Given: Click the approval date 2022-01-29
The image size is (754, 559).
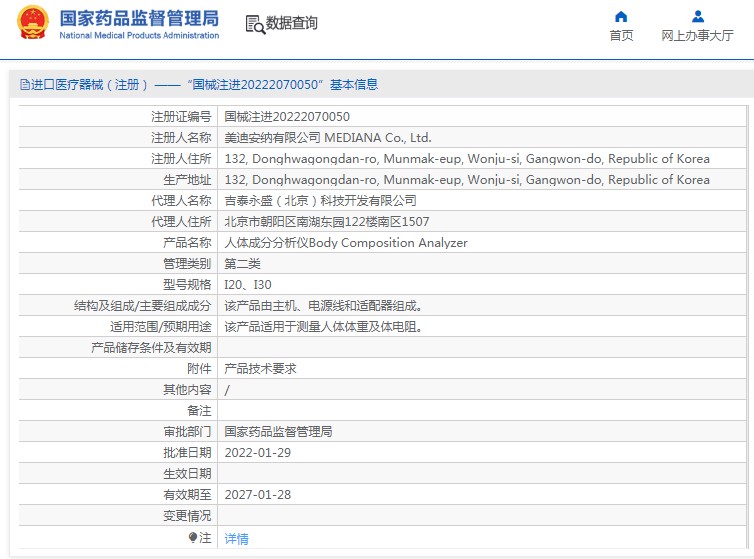Looking at the screenshot, I should 256,452.
